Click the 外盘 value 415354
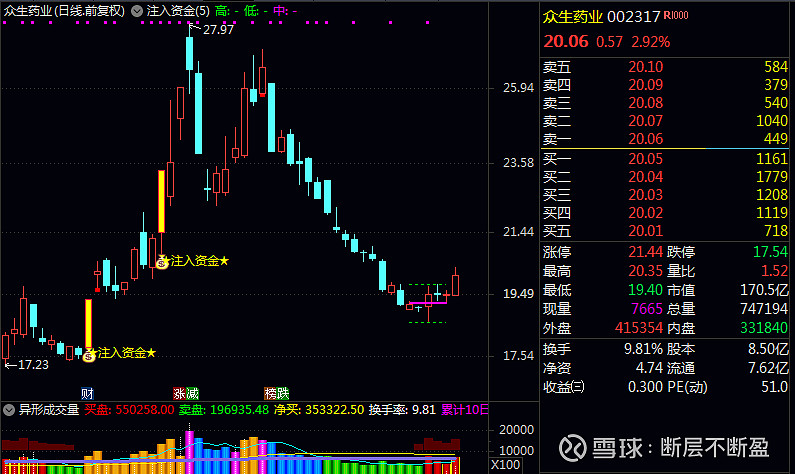795x474 pixels. [x=639, y=328]
